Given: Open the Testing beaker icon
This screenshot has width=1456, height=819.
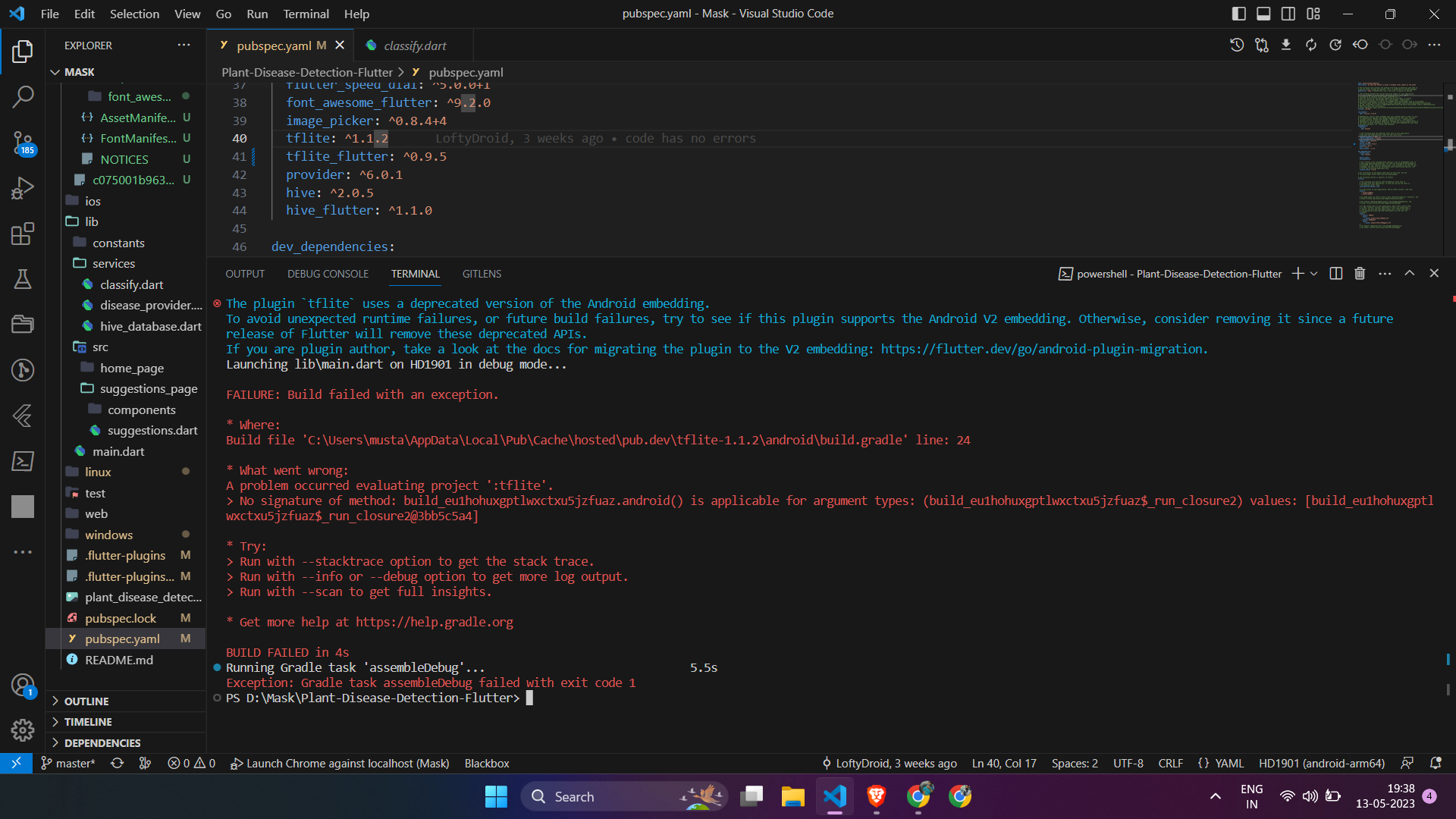Looking at the screenshot, I should (x=23, y=279).
